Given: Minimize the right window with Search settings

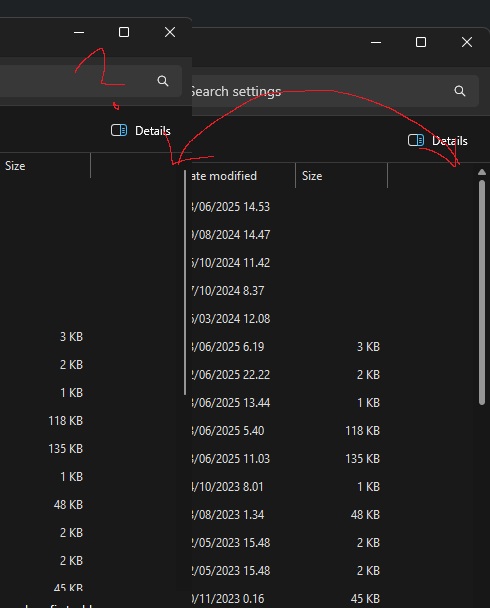Looking at the screenshot, I should click(376, 42).
